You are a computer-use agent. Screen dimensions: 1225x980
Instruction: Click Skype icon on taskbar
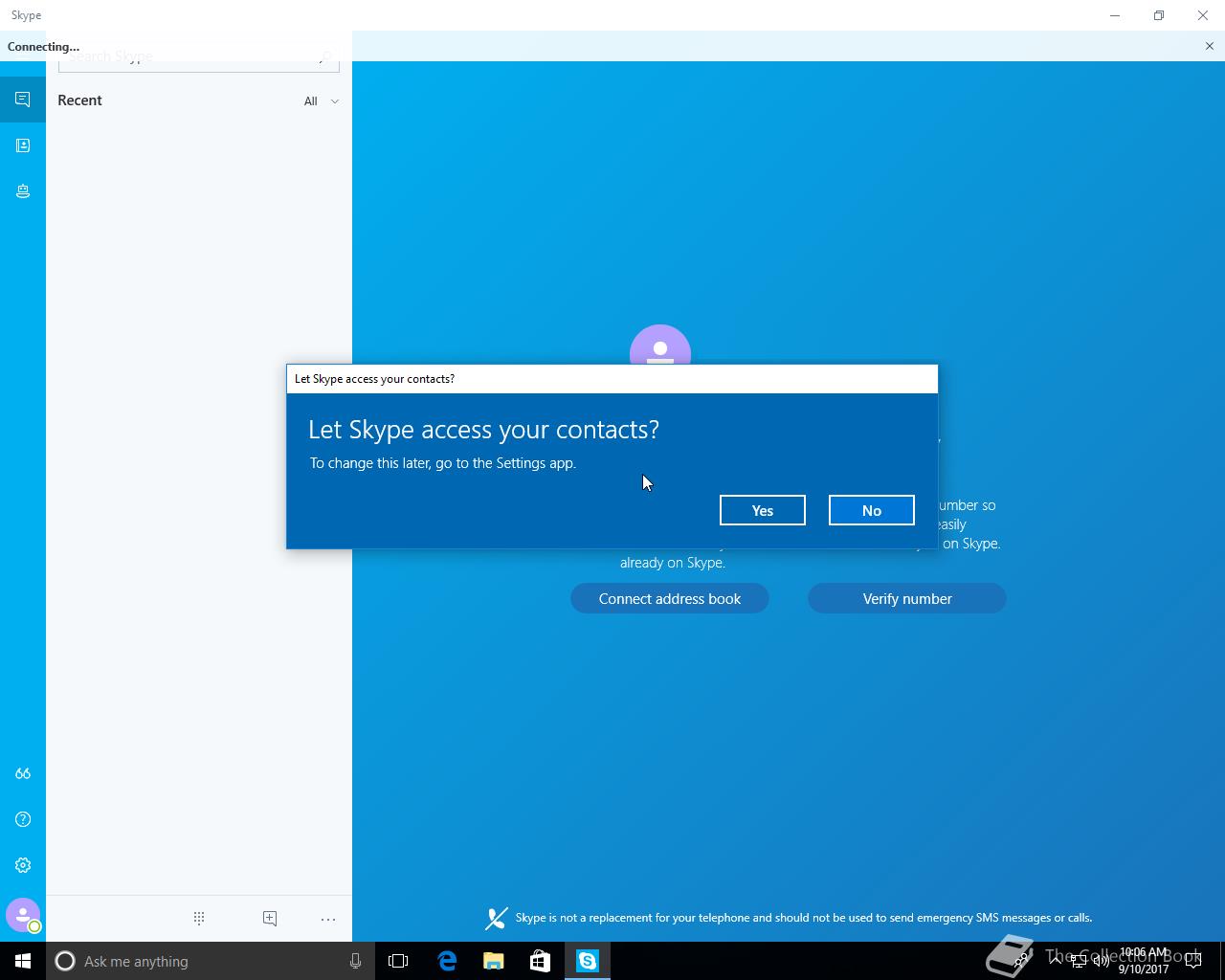point(588,961)
